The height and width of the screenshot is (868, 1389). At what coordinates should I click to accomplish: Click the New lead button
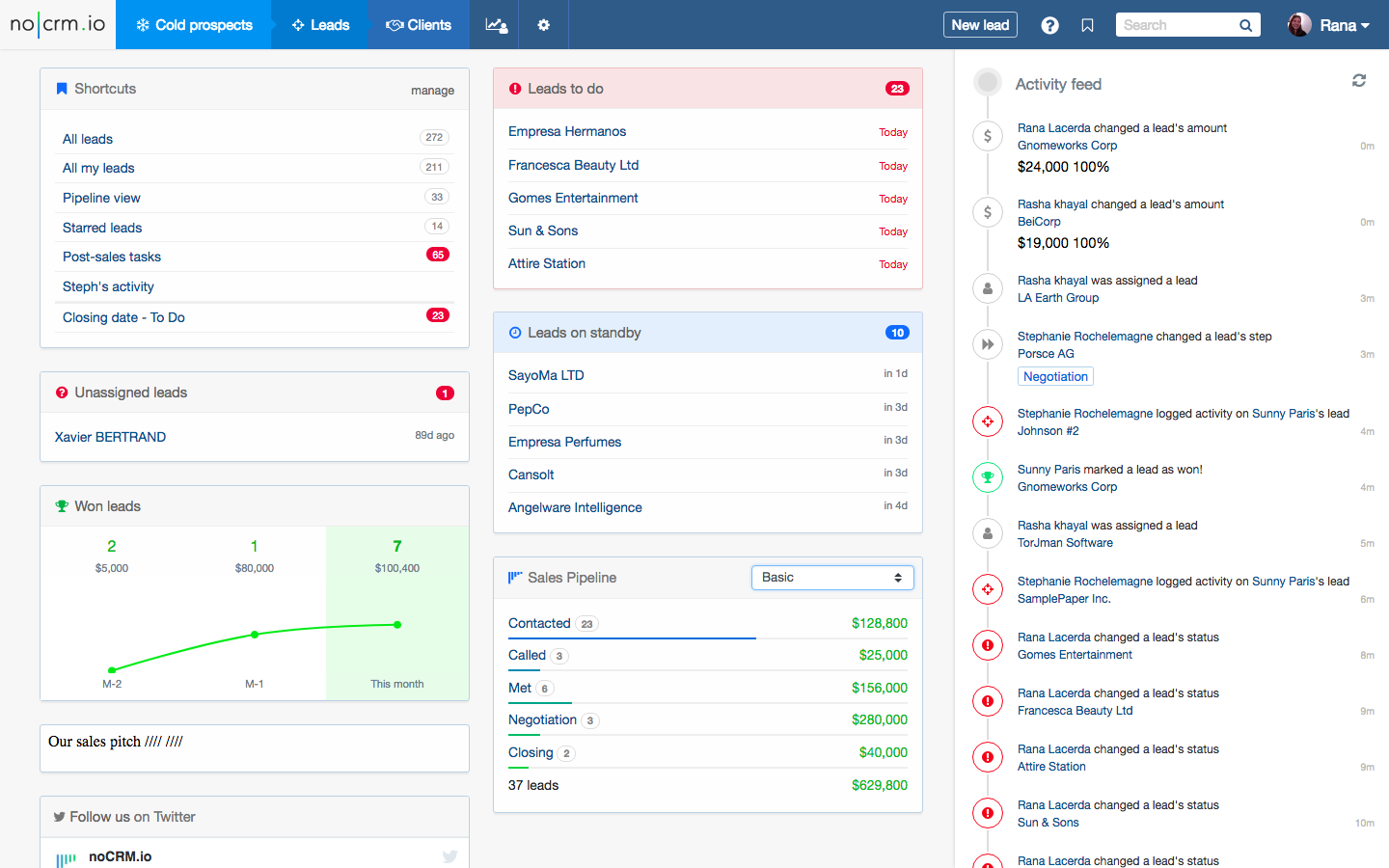pyautogui.click(x=980, y=25)
